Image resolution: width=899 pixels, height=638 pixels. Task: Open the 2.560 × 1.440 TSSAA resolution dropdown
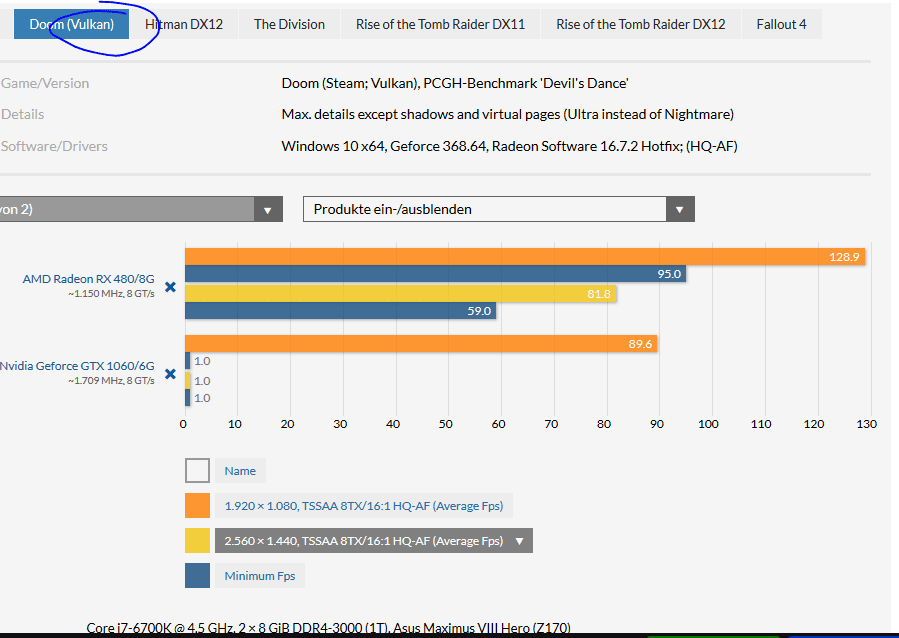point(374,541)
